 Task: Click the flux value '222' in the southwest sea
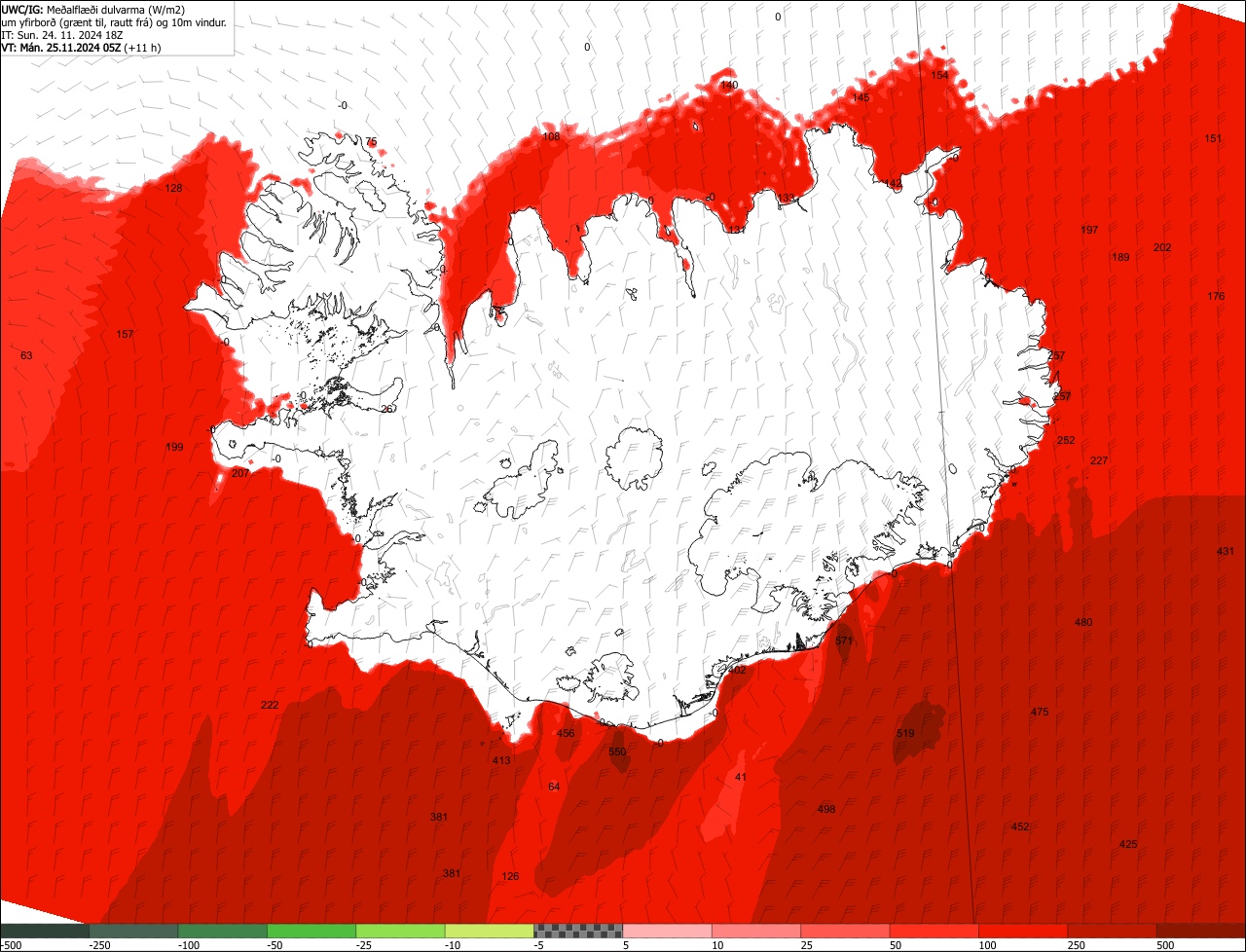click(270, 705)
